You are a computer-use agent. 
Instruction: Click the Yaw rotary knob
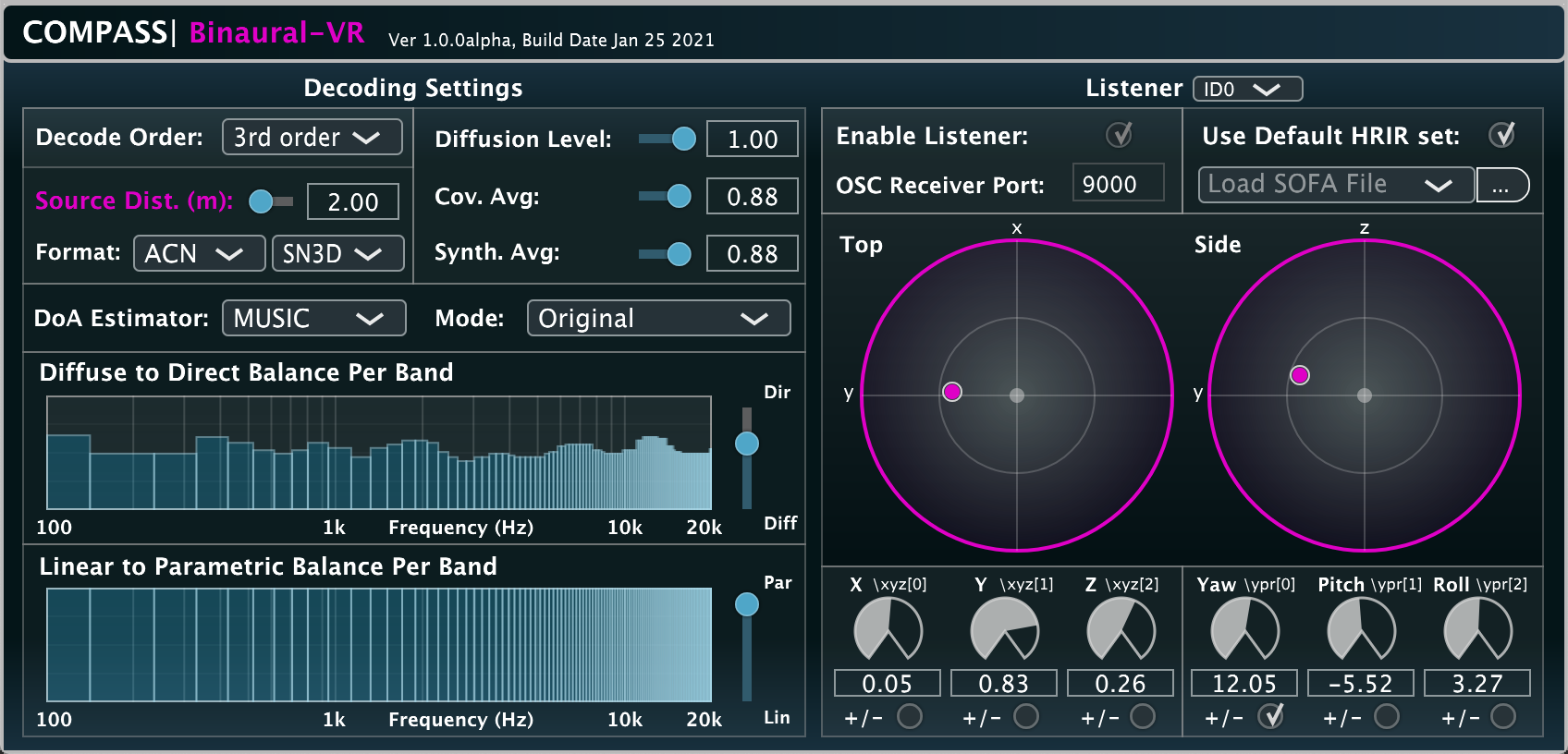click(1244, 630)
